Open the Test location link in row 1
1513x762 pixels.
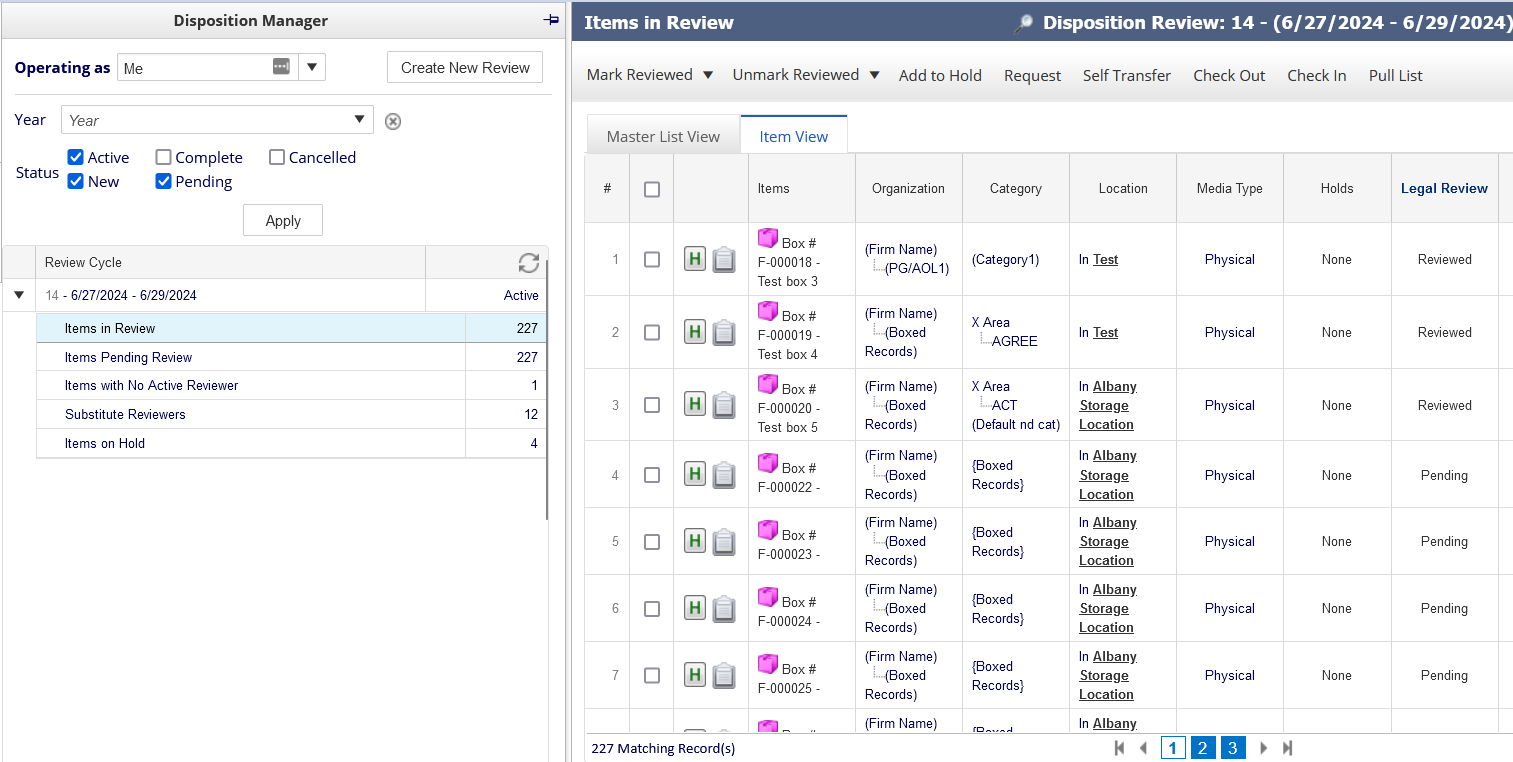point(1105,259)
